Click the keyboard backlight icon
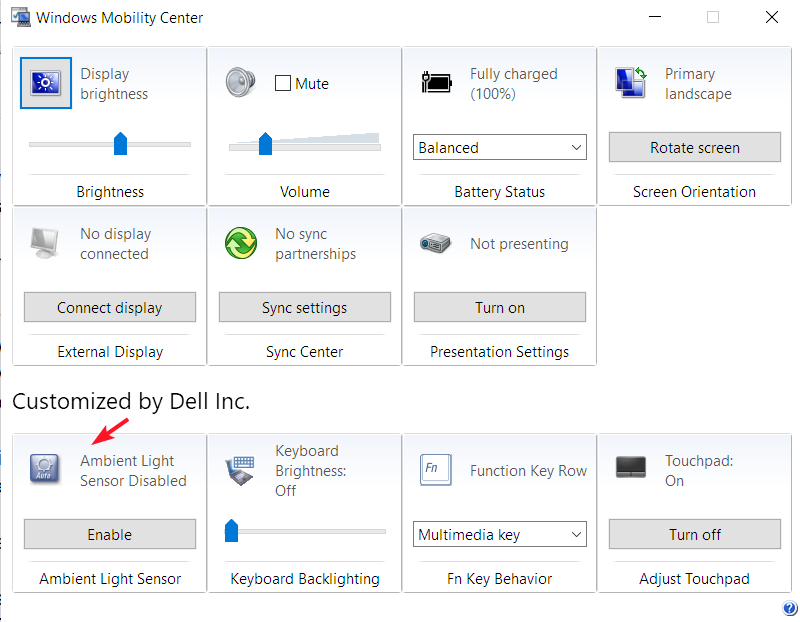The width and height of the screenshot is (800, 622). click(241, 469)
